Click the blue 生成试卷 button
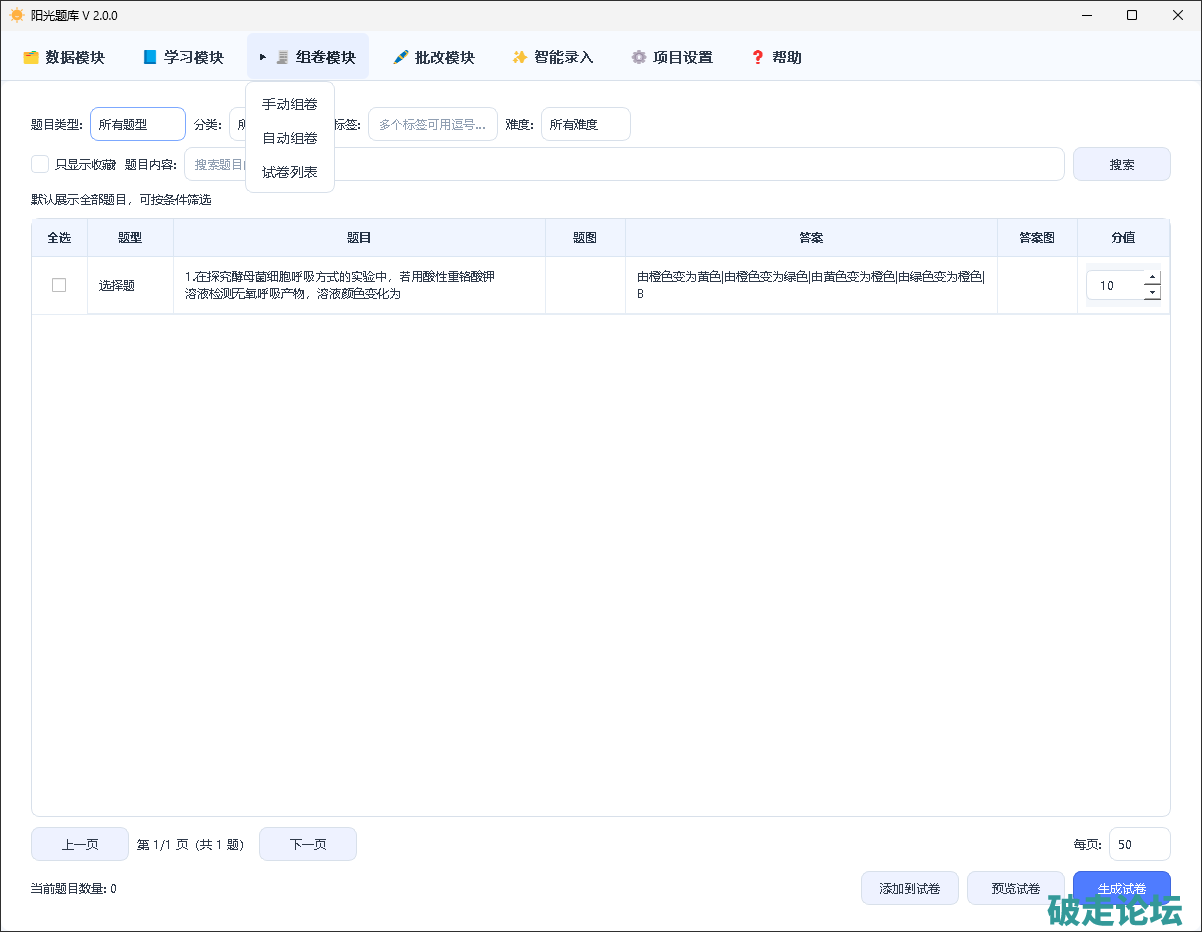This screenshot has width=1202, height=932. [1121, 888]
